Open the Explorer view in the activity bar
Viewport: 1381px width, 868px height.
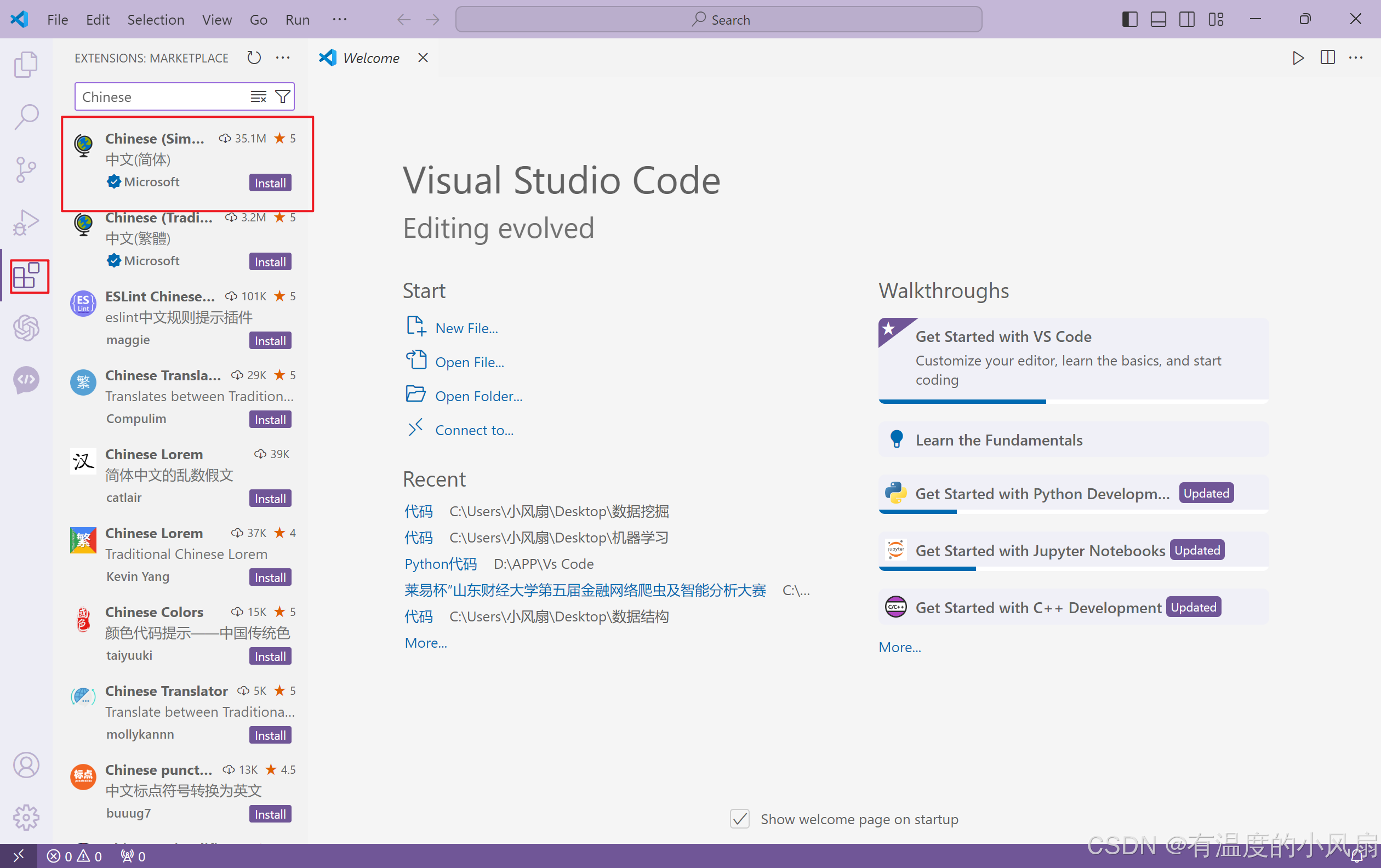(26, 64)
